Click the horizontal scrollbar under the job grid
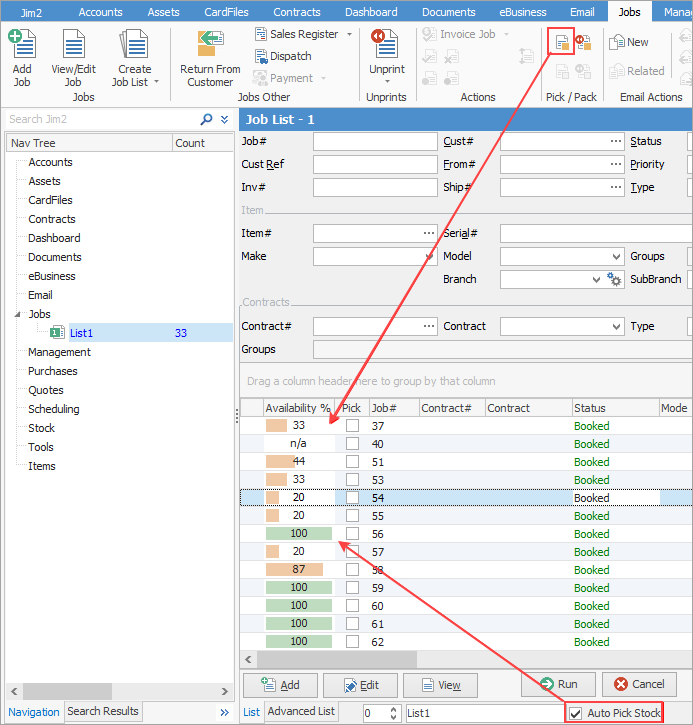 coord(340,659)
